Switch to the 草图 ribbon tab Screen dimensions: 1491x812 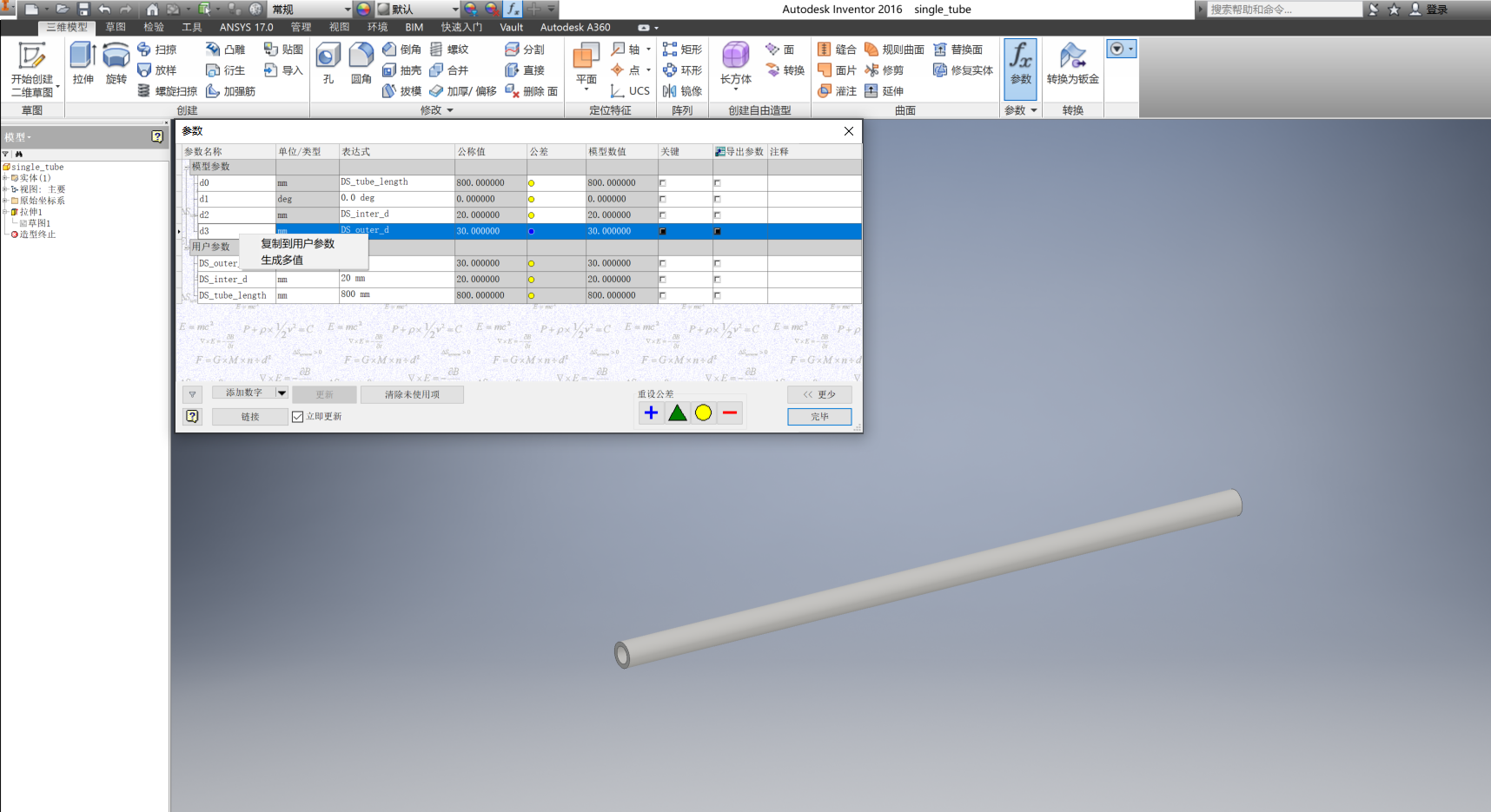[116, 27]
